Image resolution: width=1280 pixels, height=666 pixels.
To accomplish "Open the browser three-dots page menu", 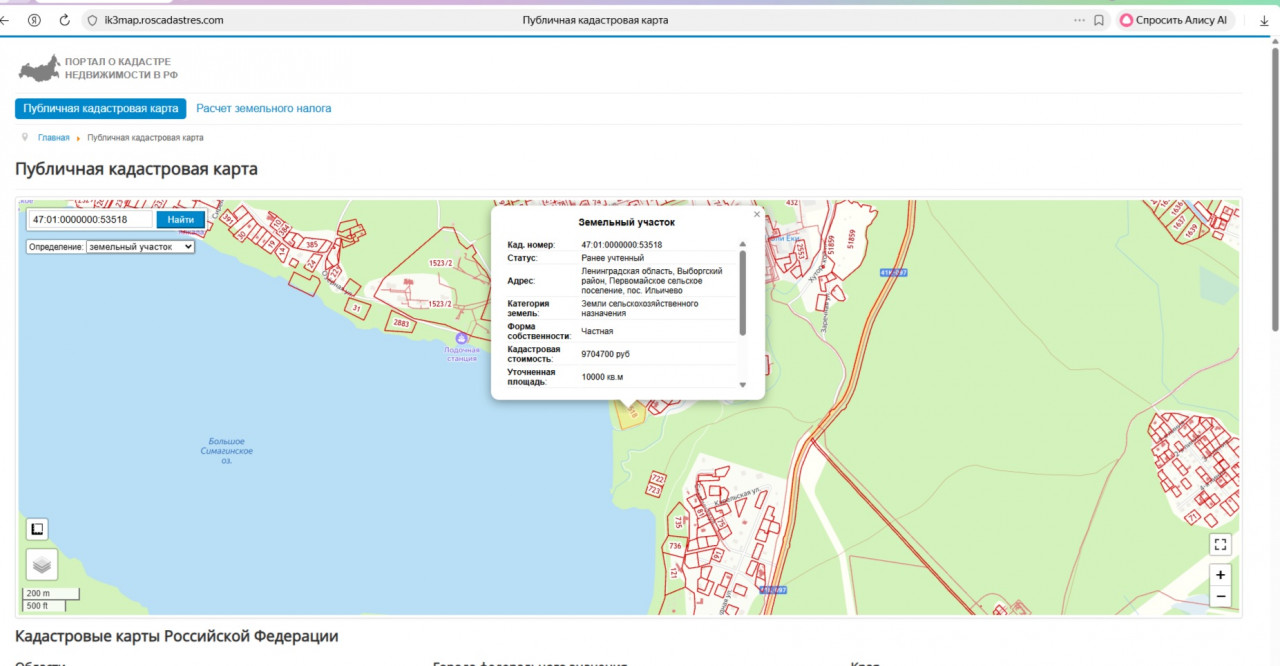I will tap(1079, 20).
